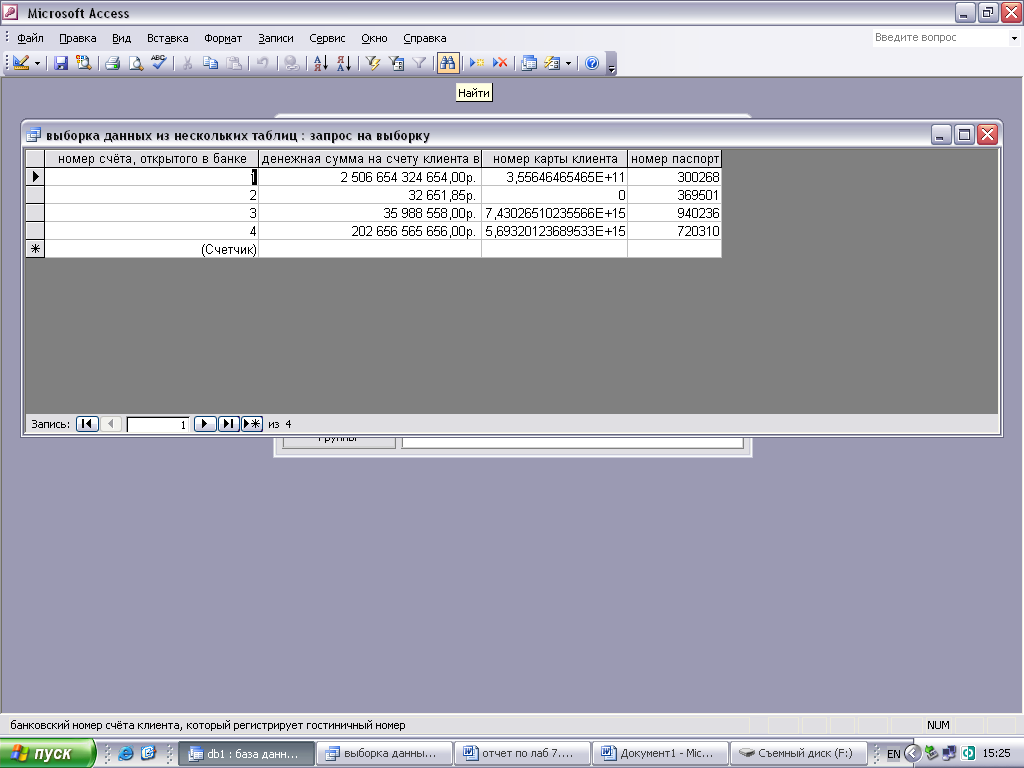Click the Design View icon in toolbar
This screenshot has width=1024, height=768.
[x=21, y=63]
